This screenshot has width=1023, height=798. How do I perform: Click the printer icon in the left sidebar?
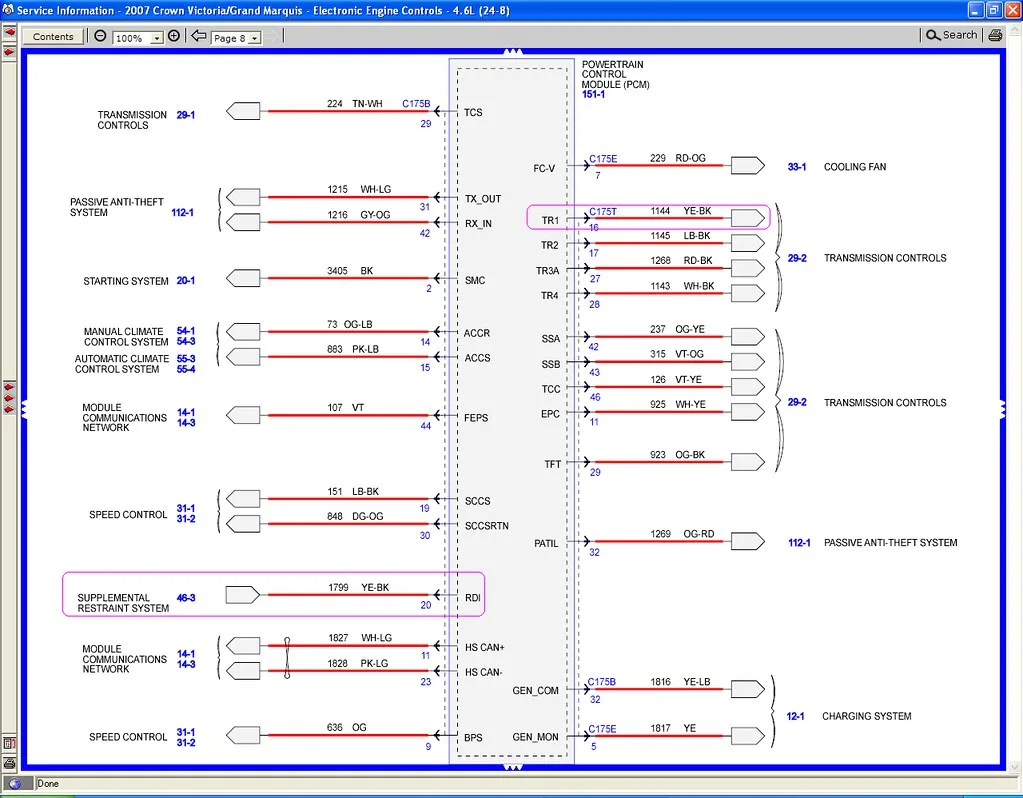coord(9,762)
